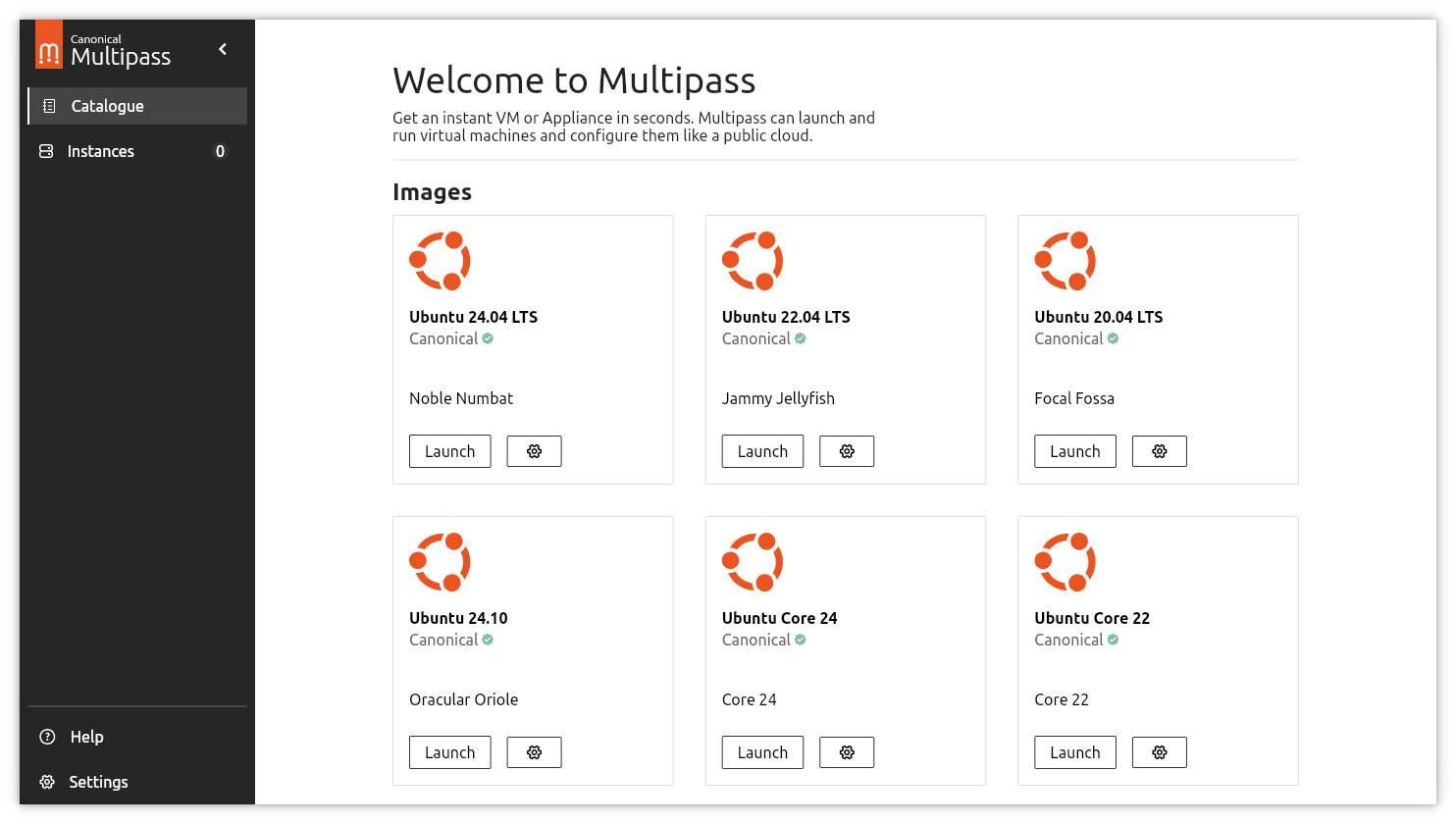The image size is (1456, 824).
Task: Configure Ubuntu Core 22 via gear icon
Action: (x=1159, y=752)
